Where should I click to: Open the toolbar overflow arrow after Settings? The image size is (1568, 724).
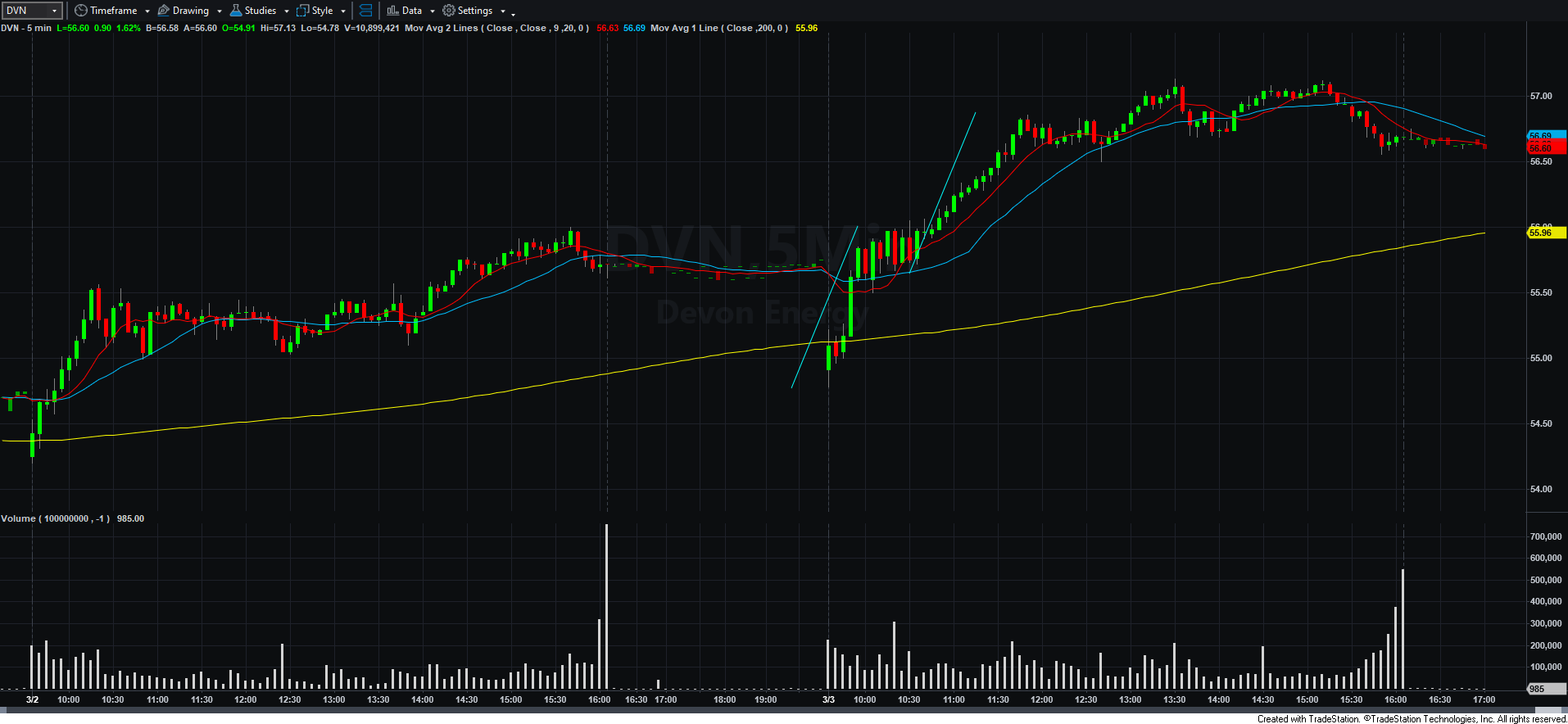[514, 13]
